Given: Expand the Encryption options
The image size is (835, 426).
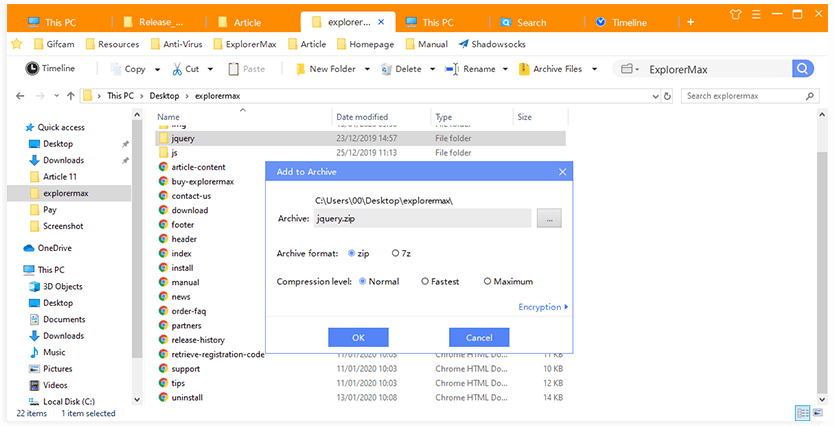Looking at the screenshot, I should tap(543, 307).
